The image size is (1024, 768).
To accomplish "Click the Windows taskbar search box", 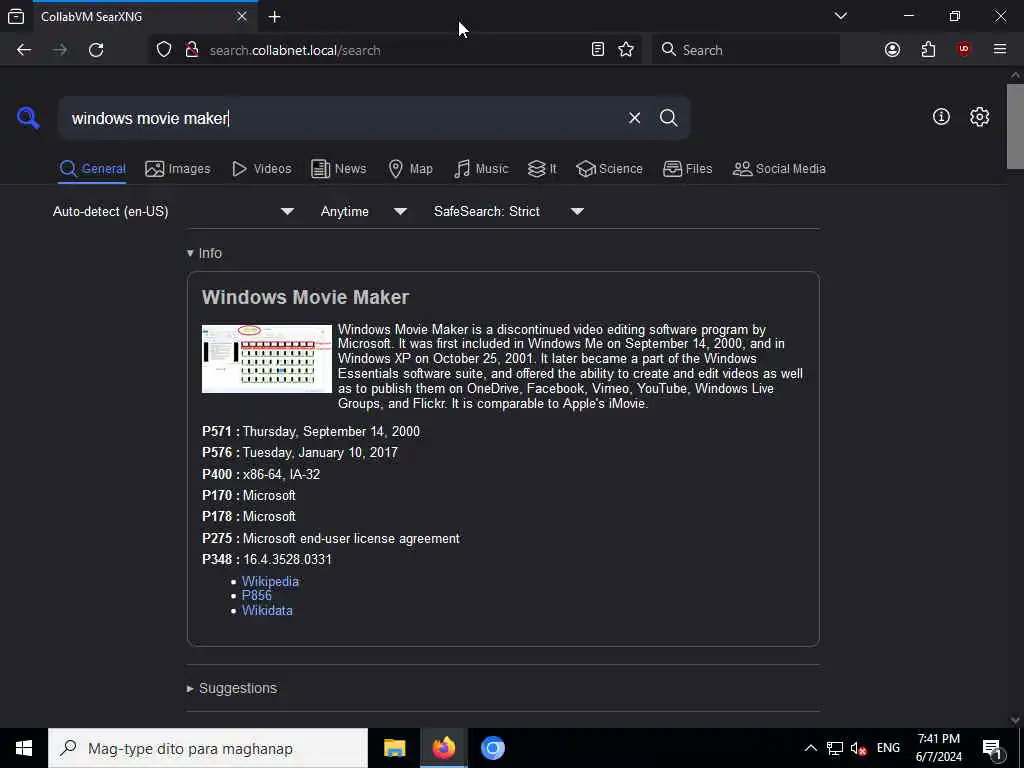I will [208, 748].
